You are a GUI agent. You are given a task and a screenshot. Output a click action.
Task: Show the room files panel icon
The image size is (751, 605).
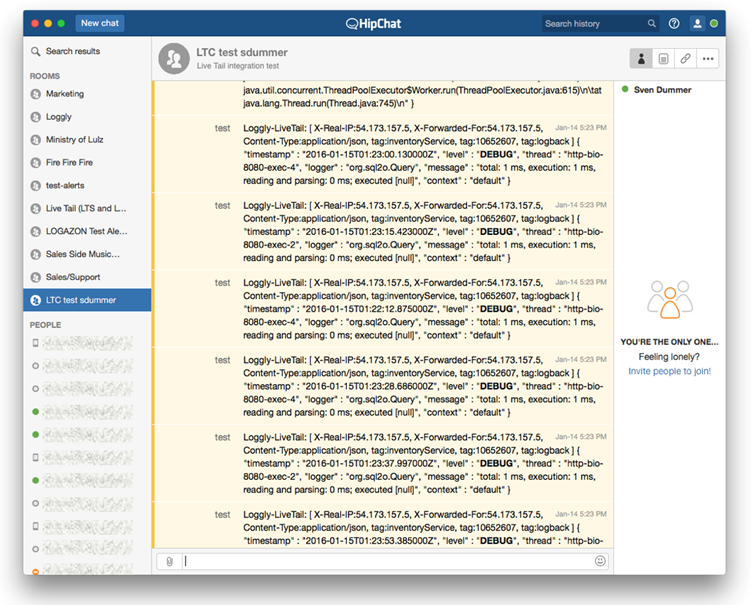pyautogui.click(x=663, y=58)
